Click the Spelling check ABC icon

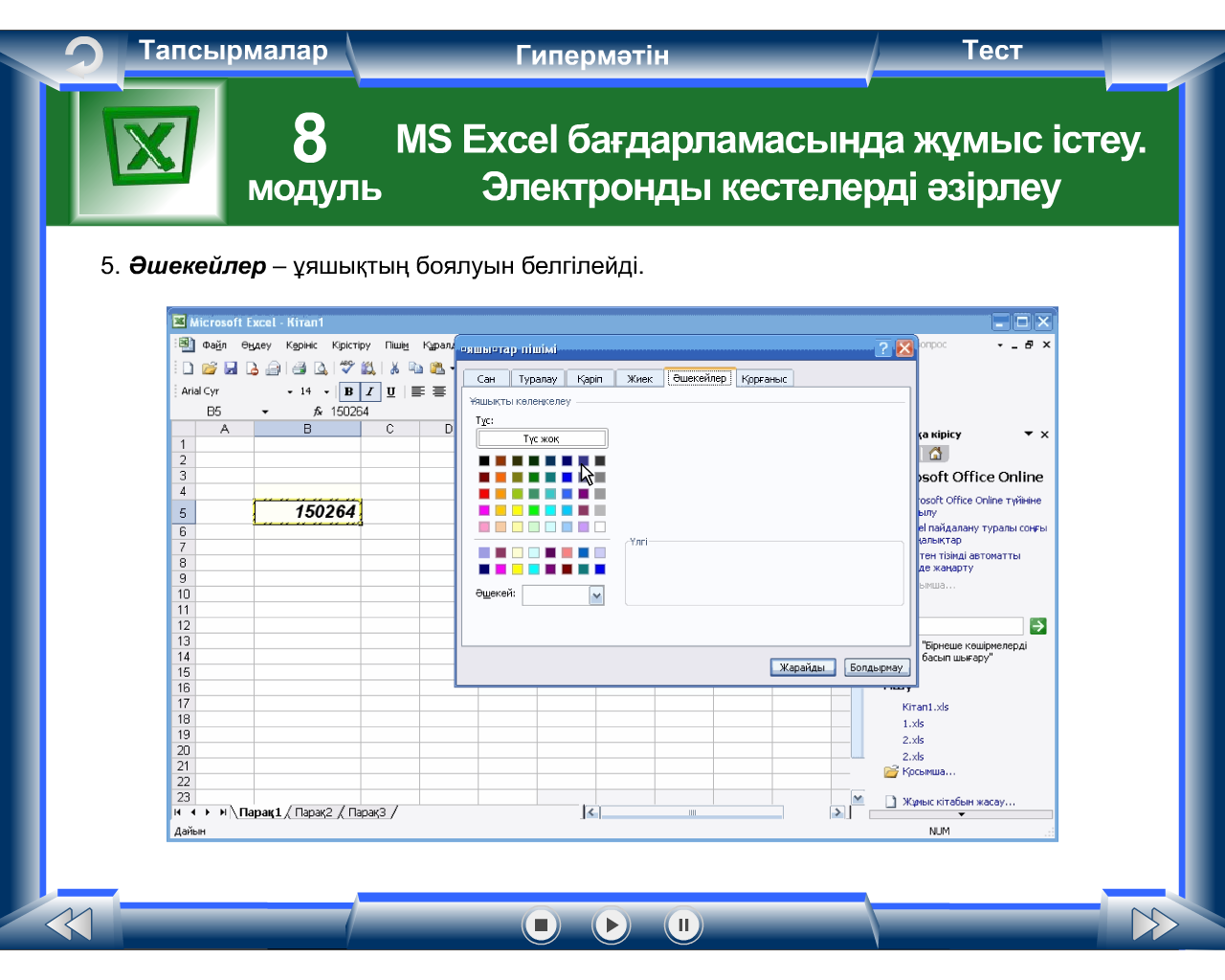point(346,367)
